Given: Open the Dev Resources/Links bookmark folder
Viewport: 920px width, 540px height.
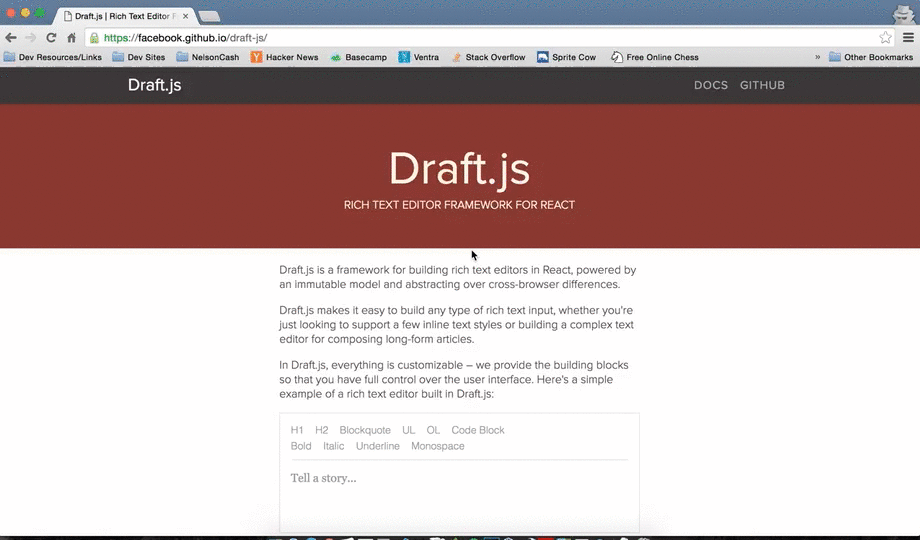Looking at the screenshot, I should [53, 57].
